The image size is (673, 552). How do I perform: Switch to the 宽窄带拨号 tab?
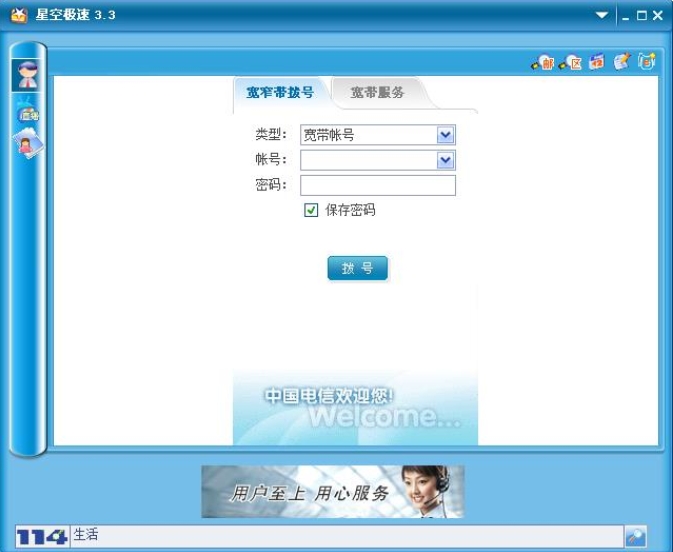tap(280, 92)
